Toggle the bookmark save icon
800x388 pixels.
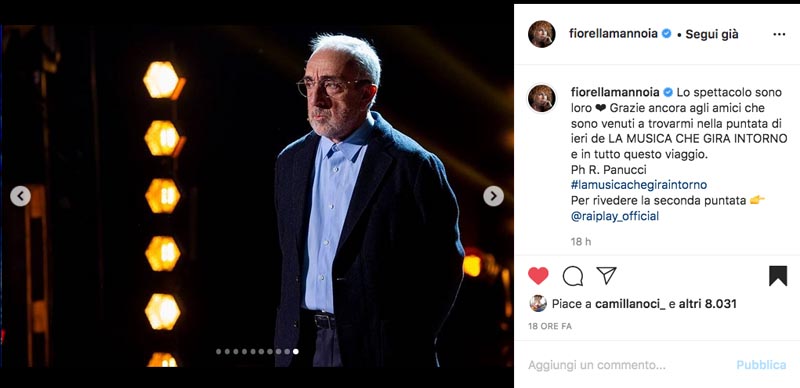coord(778,276)
